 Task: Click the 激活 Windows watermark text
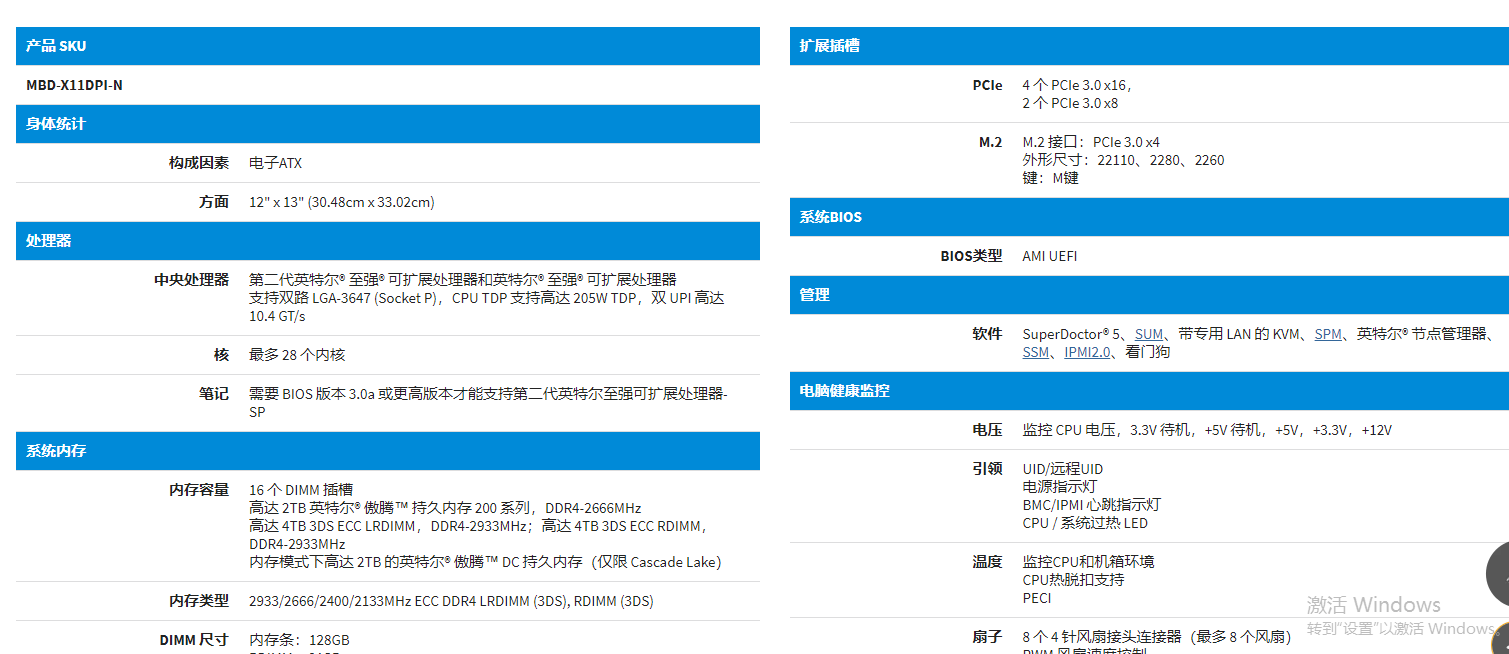point(1373,605)
